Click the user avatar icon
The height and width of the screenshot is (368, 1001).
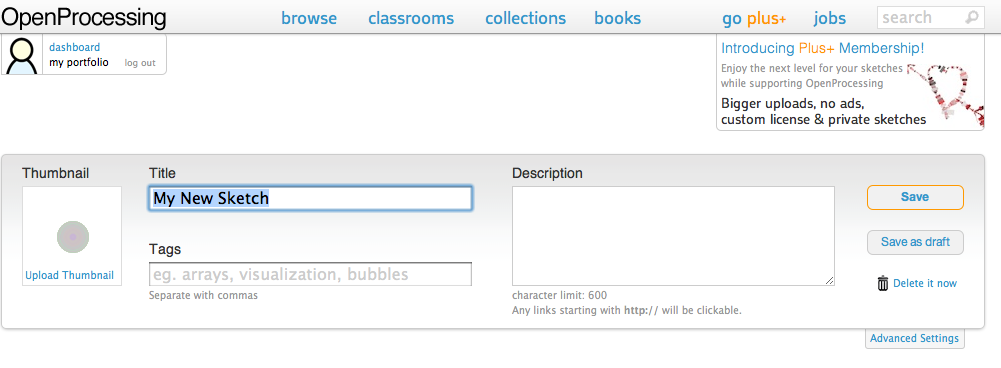22,55
